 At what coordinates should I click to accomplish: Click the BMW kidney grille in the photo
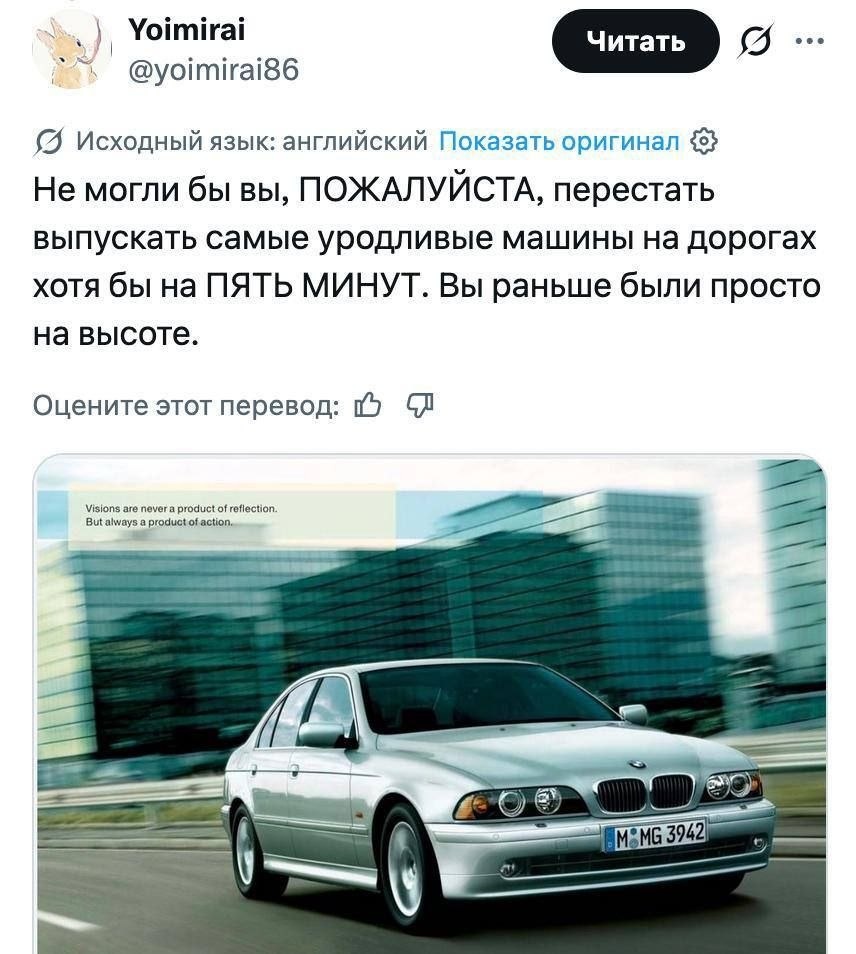tap(645, 792)
